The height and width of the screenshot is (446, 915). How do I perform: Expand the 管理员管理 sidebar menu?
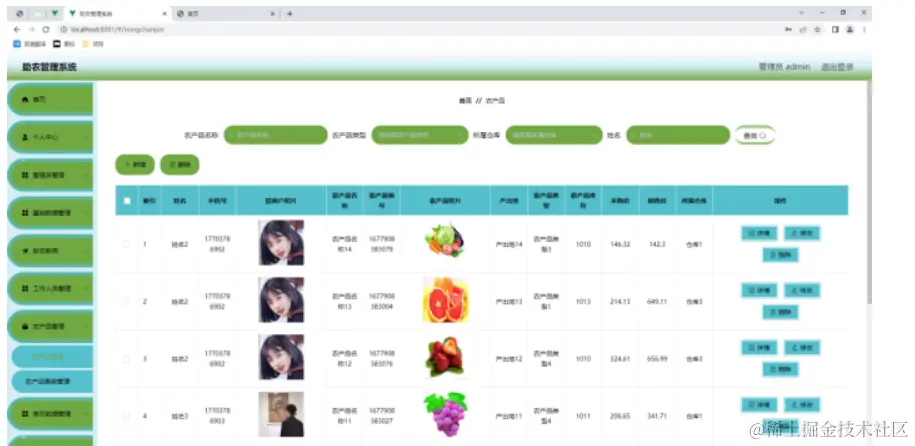pos(50,175)
